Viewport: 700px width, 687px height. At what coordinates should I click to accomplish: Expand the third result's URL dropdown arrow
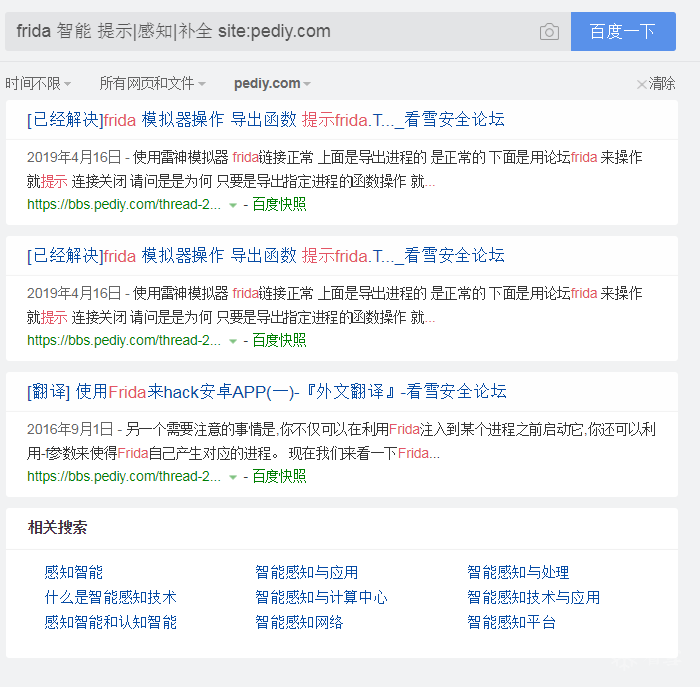coord(233,478)
